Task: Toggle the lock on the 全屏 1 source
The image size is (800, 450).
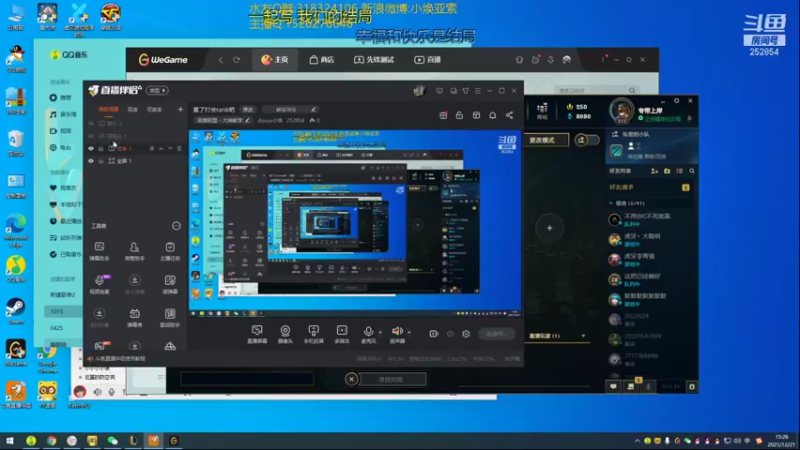Action: point(101,161)
